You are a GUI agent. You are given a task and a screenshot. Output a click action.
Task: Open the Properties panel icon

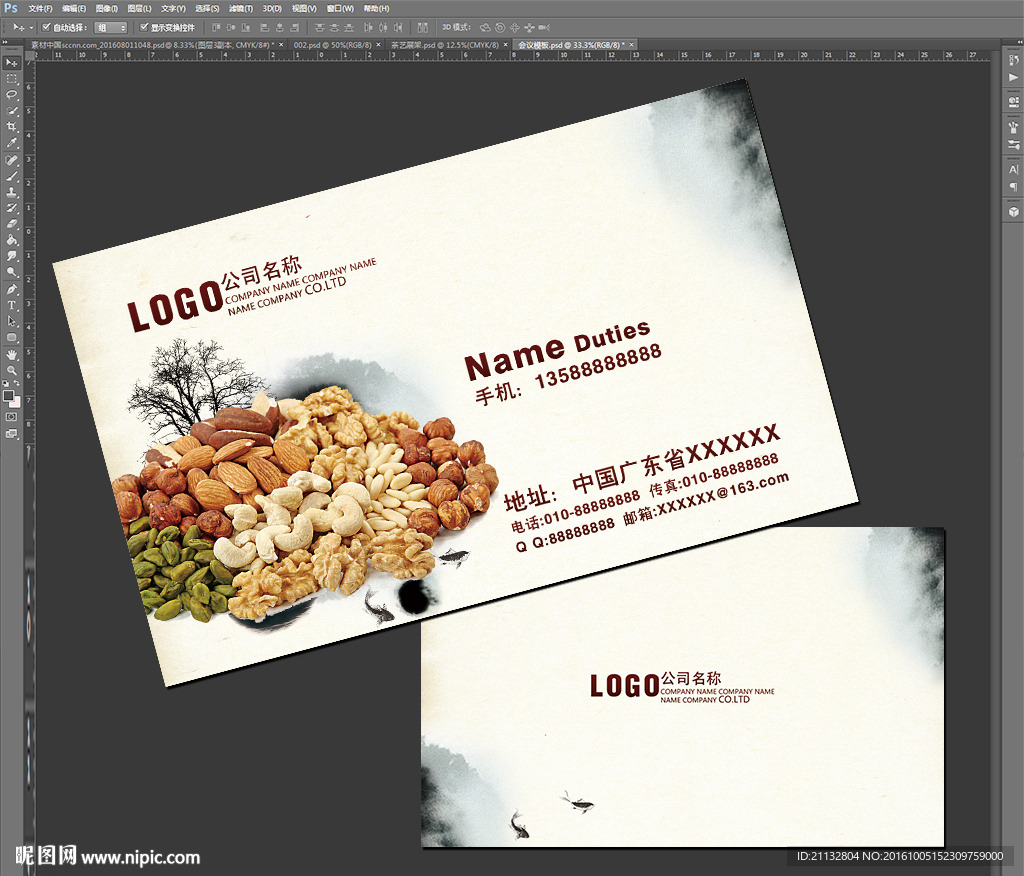[1014, 102]
